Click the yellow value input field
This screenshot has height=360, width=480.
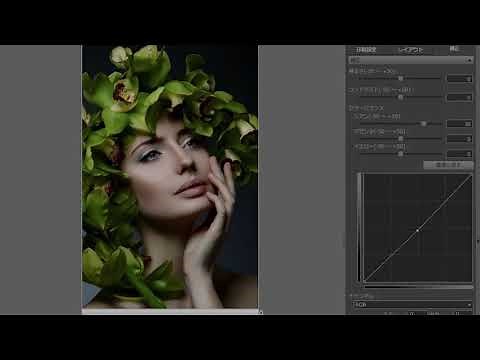[x=459, y=154]
